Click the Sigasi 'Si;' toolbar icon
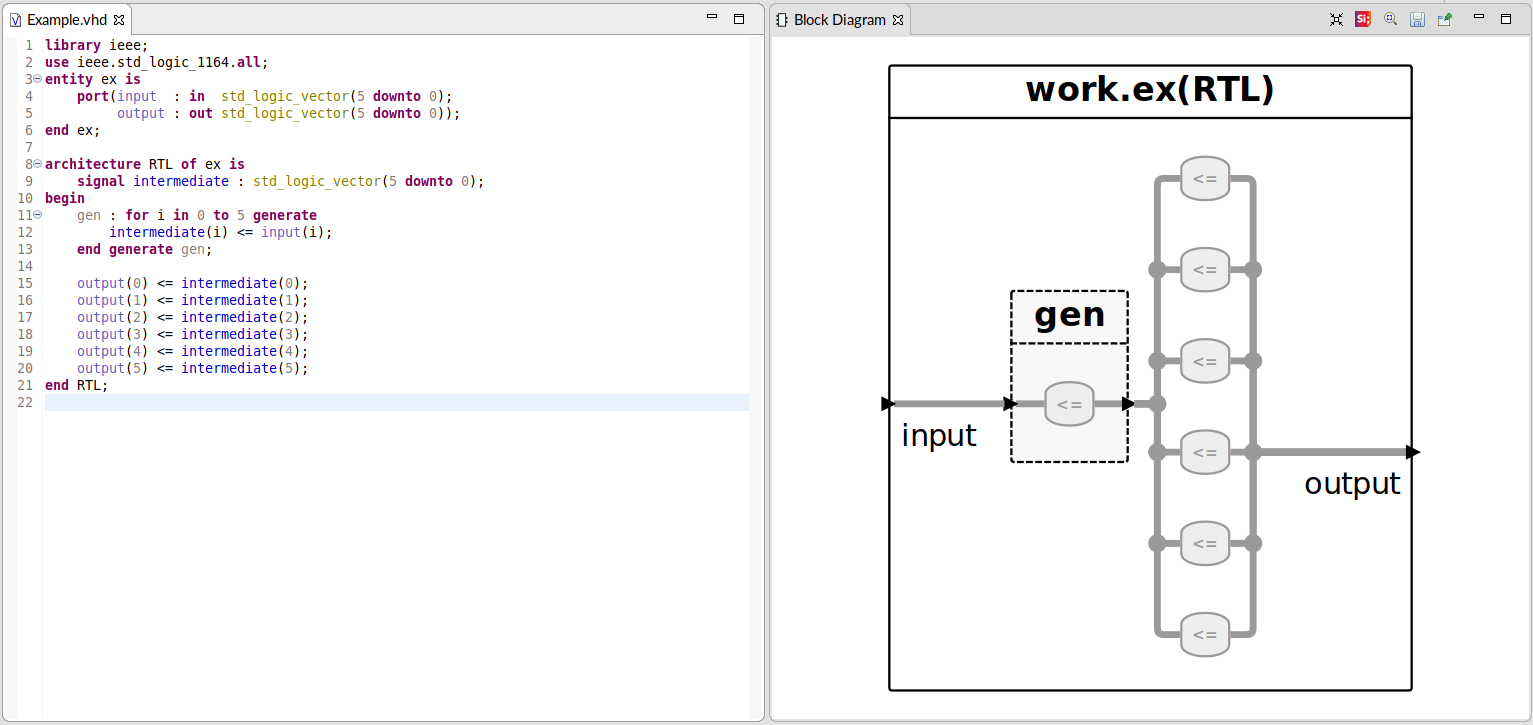The image size is (1533, 725). pos(1363,19)
